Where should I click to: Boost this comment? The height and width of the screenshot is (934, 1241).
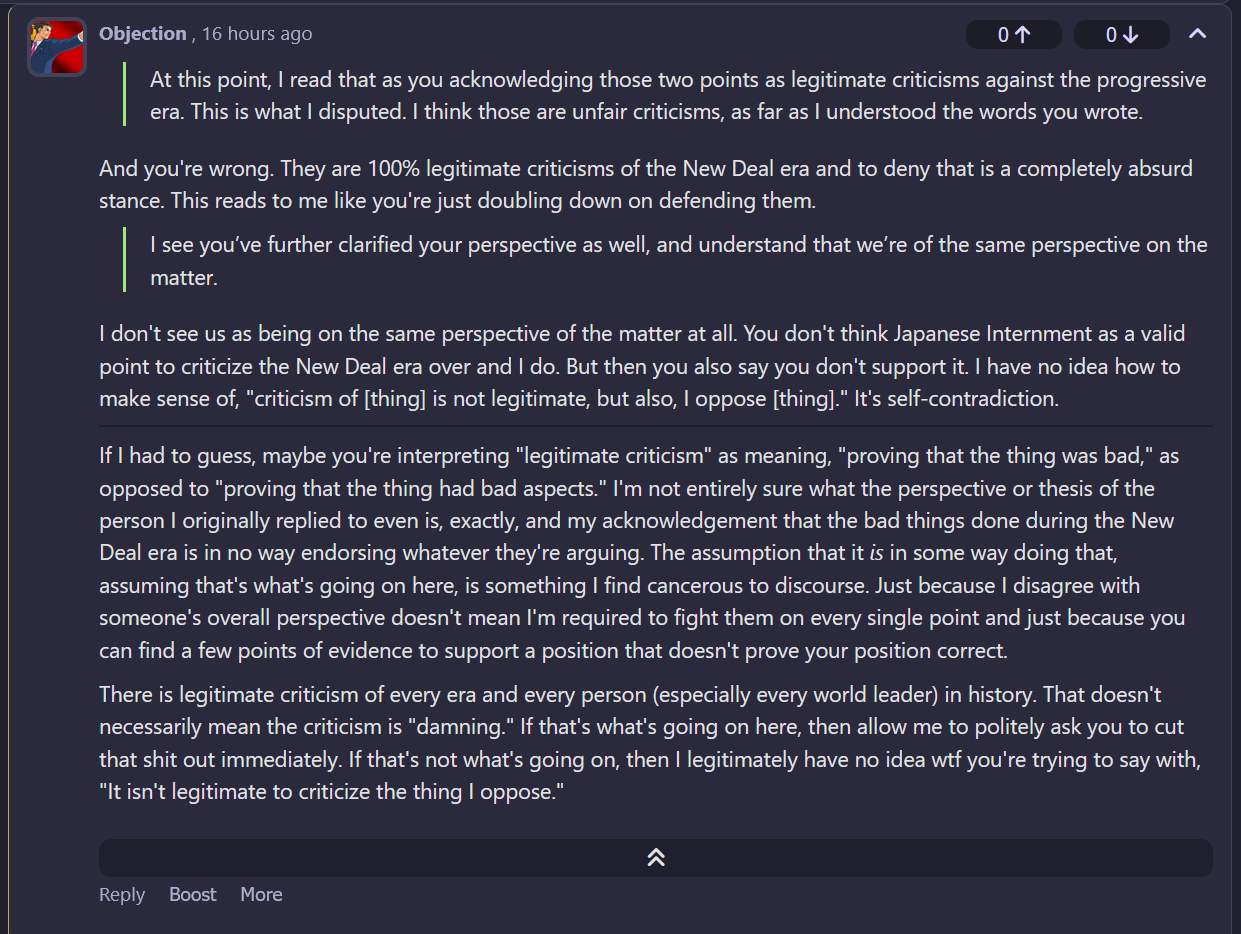192,894
